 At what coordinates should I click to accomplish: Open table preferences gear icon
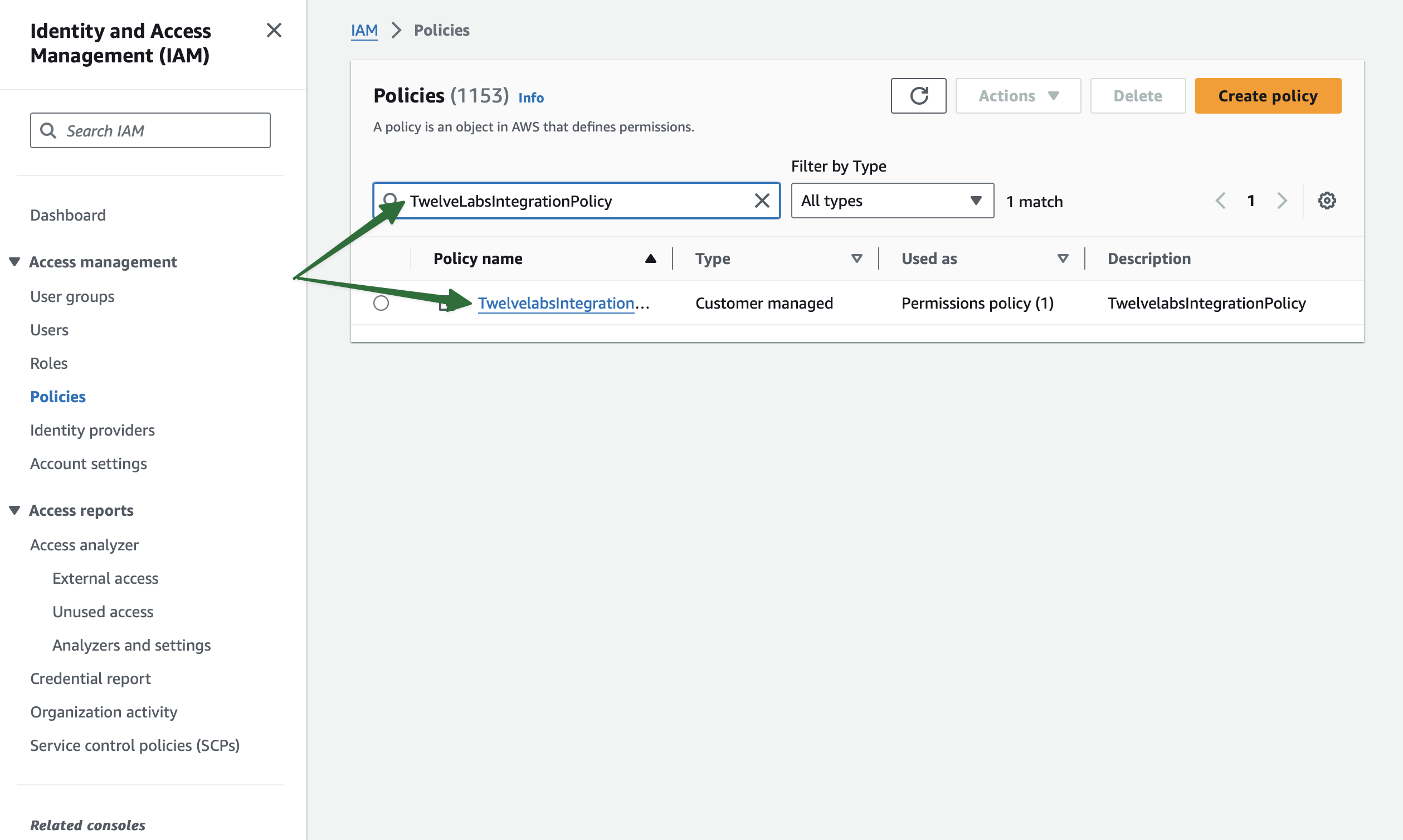point(1326,201)
